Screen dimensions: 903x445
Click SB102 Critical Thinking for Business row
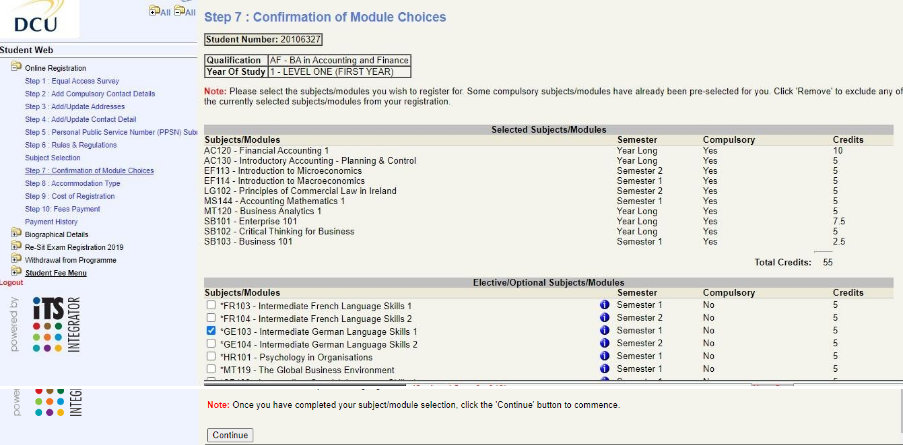548,231
